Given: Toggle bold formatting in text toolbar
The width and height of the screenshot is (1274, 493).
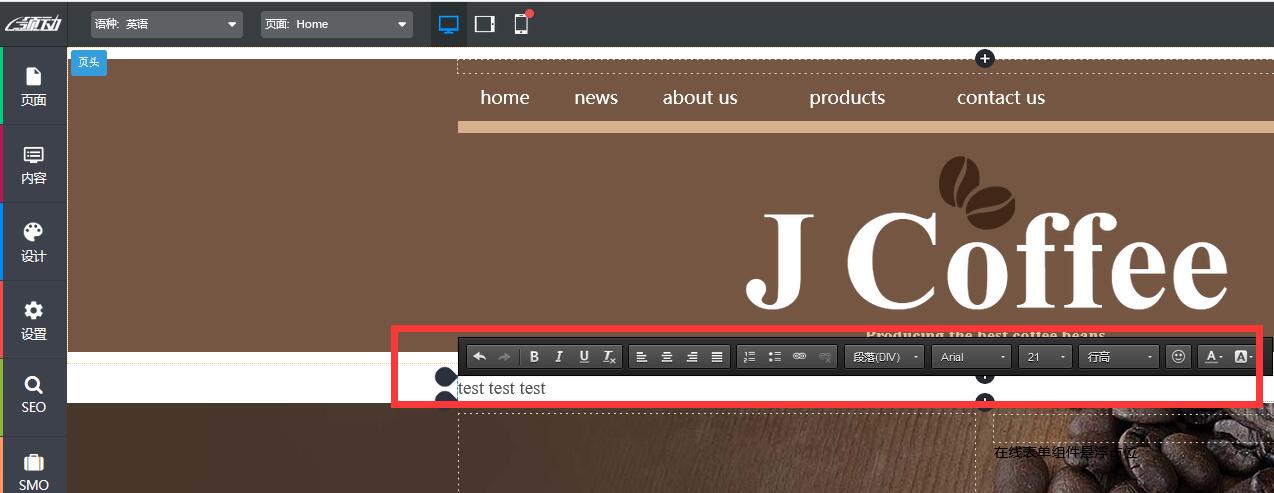Looking at the screenshot, I should (534, 357).
